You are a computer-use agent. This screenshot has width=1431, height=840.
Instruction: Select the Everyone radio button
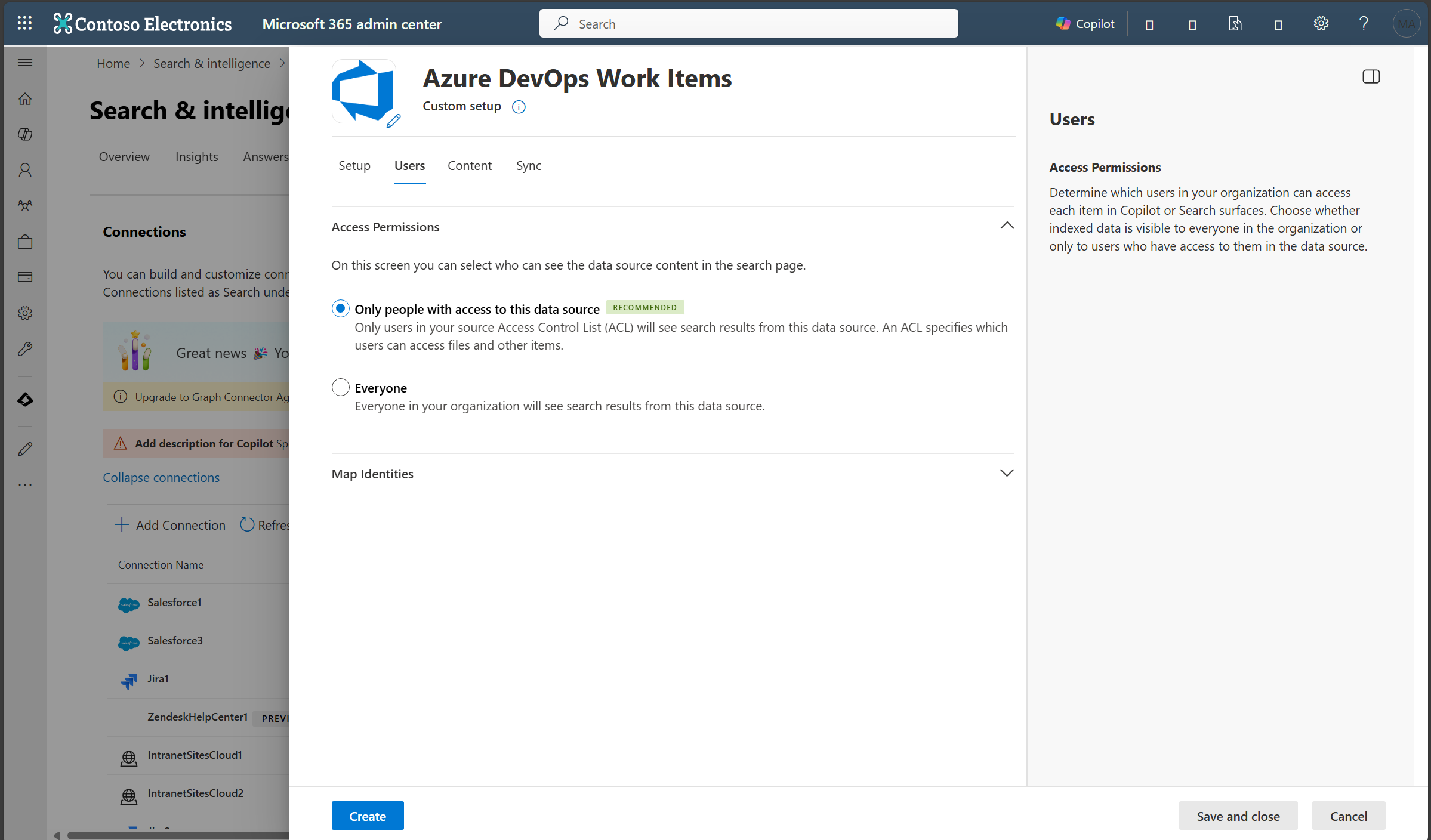click(x=340, y=387)
